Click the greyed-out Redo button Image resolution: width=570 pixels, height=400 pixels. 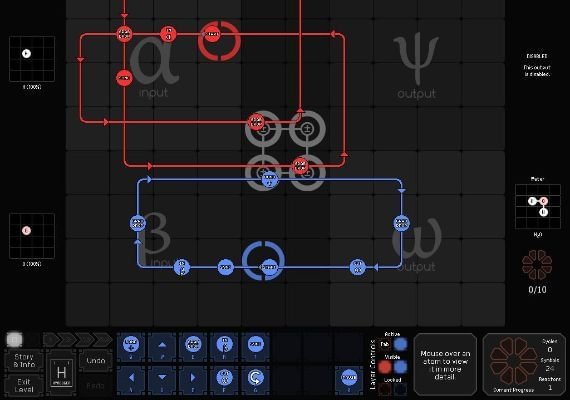(96, 385)
